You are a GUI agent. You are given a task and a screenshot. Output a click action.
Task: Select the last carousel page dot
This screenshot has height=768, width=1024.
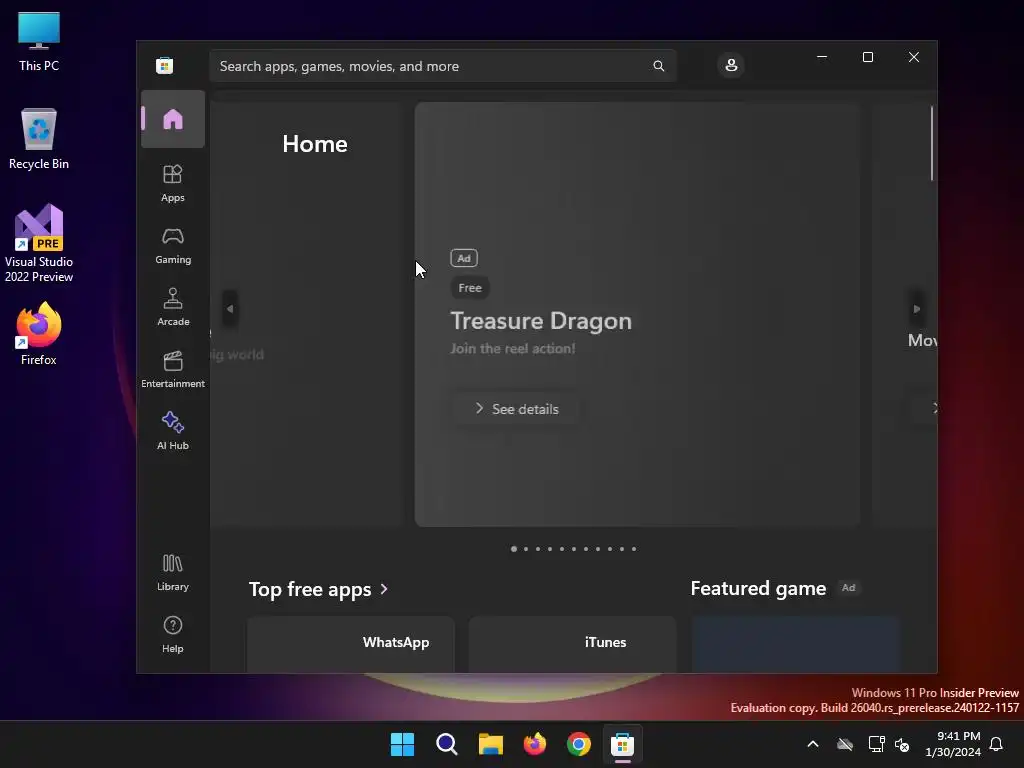(634, 549)
